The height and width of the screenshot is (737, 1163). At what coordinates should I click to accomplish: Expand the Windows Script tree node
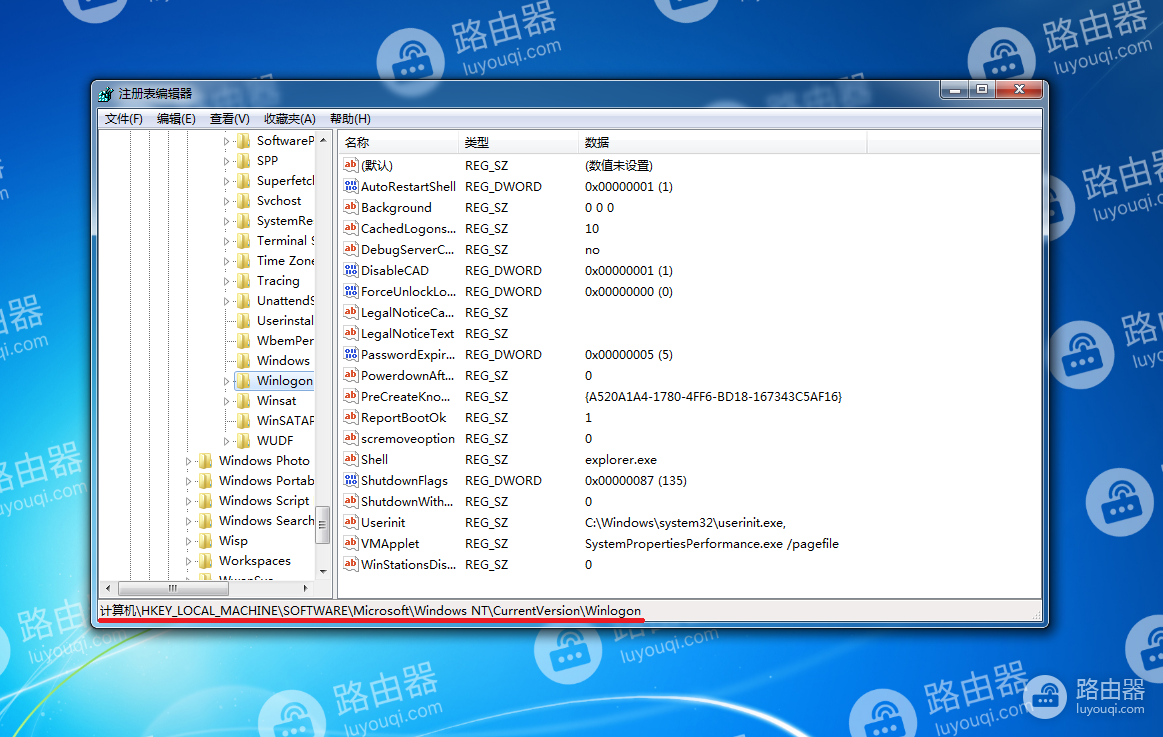pos(188,501)
